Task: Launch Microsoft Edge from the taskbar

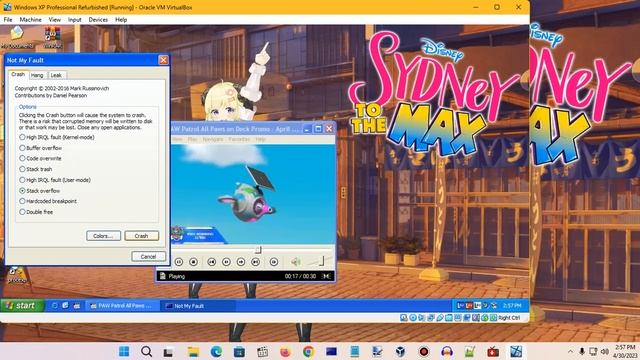Action: tap(216, 351)
